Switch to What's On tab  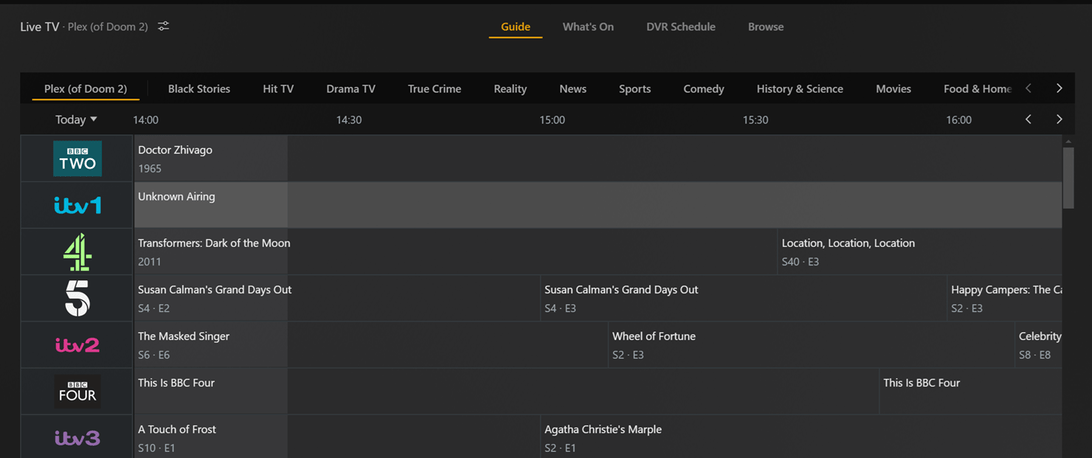588,27
